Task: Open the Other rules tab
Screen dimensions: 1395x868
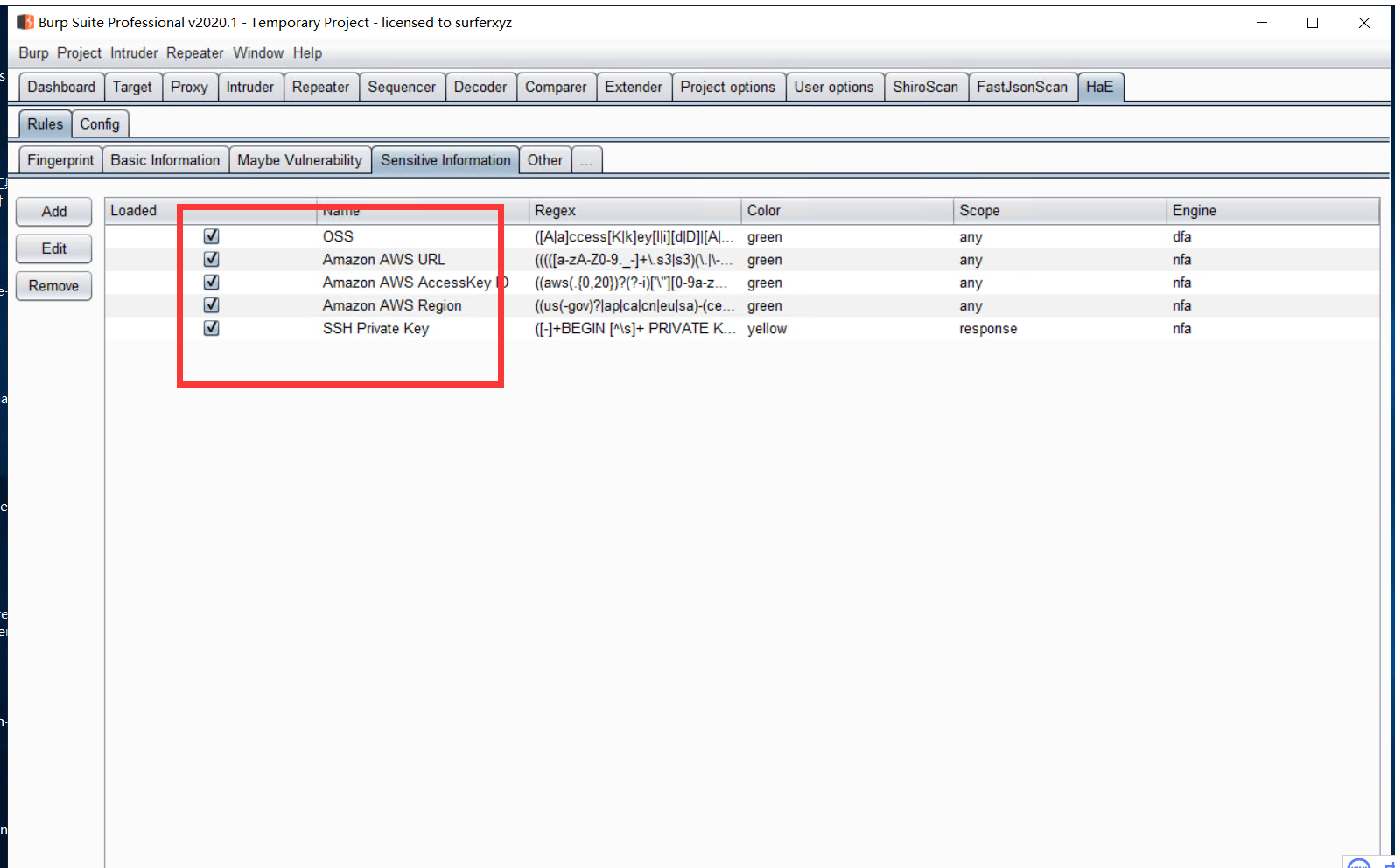Action: point(545,160)
